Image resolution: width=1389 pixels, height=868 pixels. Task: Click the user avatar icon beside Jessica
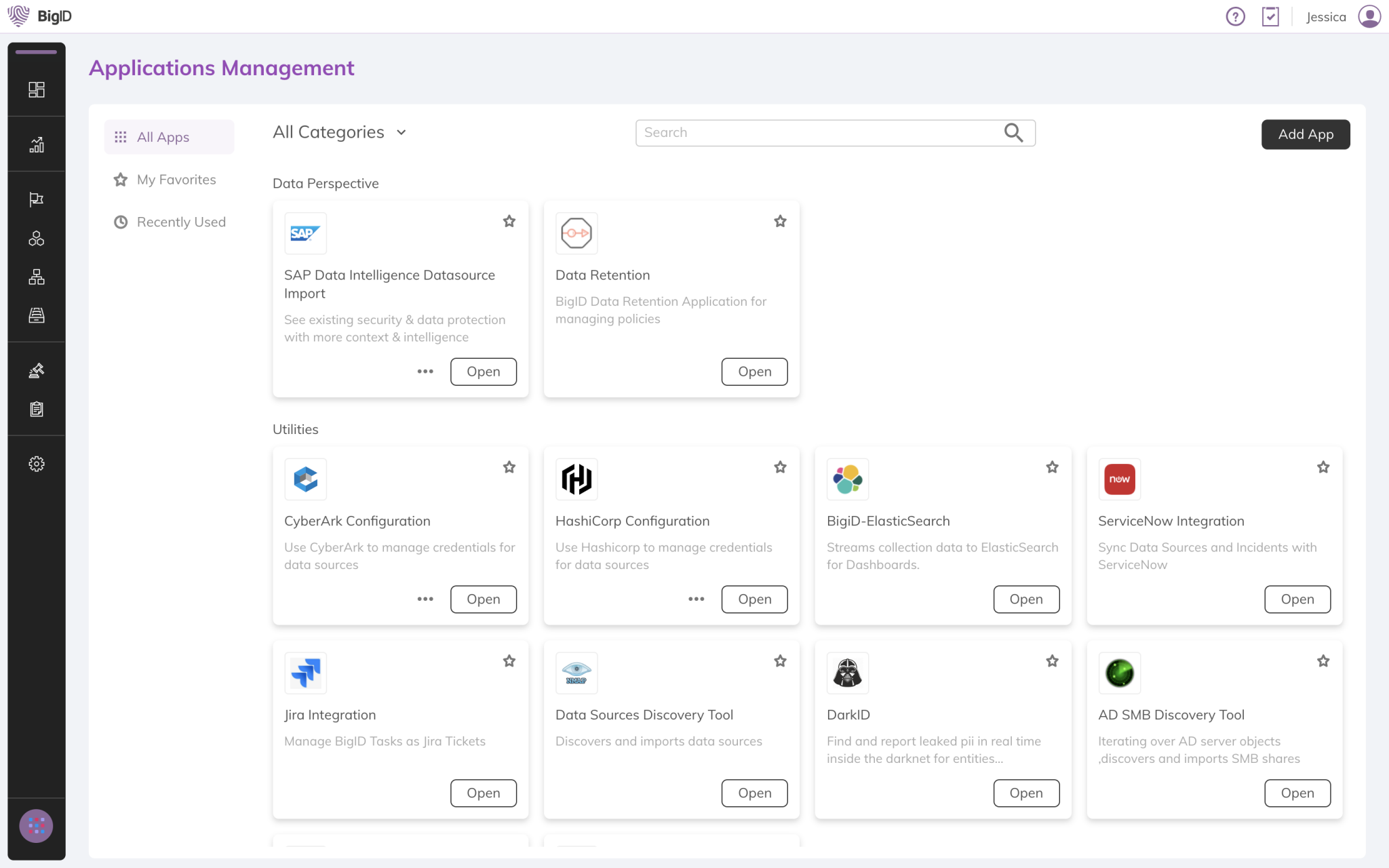pyautogui.click(x=1369, y=17)
